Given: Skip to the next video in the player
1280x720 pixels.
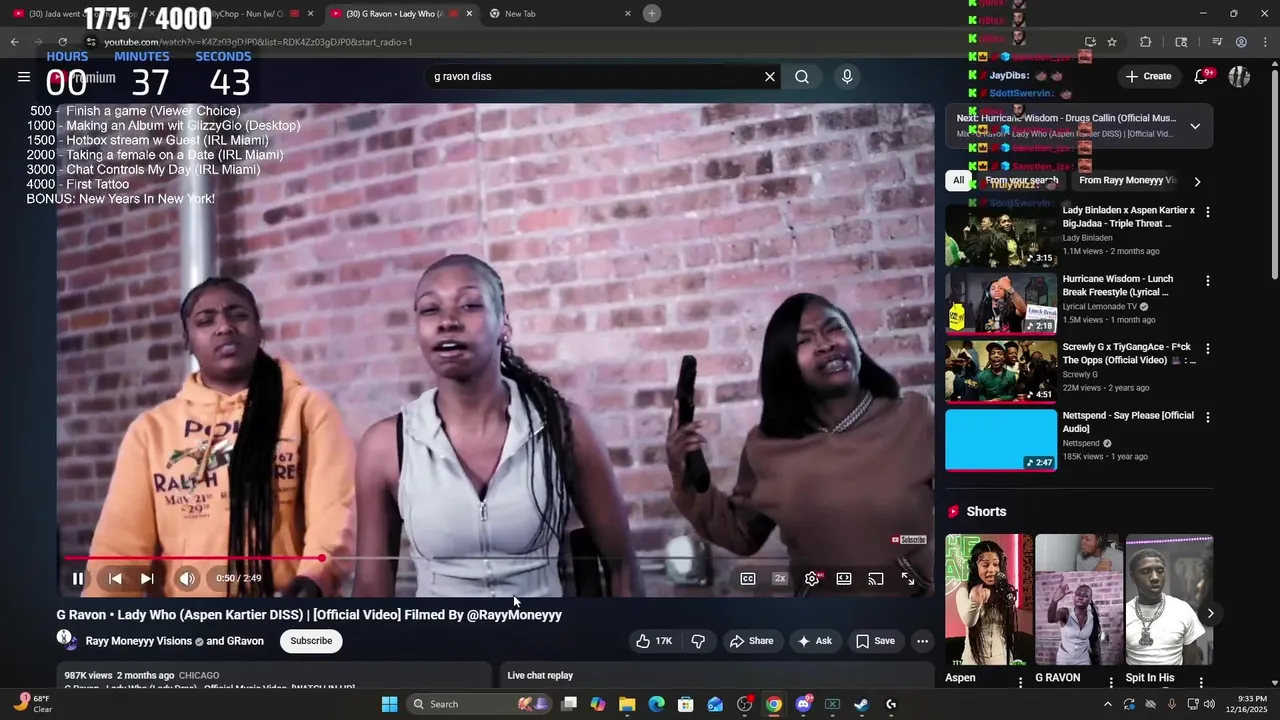Looking at the screenshot, I should pyautogui.click(x=147, y=578).
